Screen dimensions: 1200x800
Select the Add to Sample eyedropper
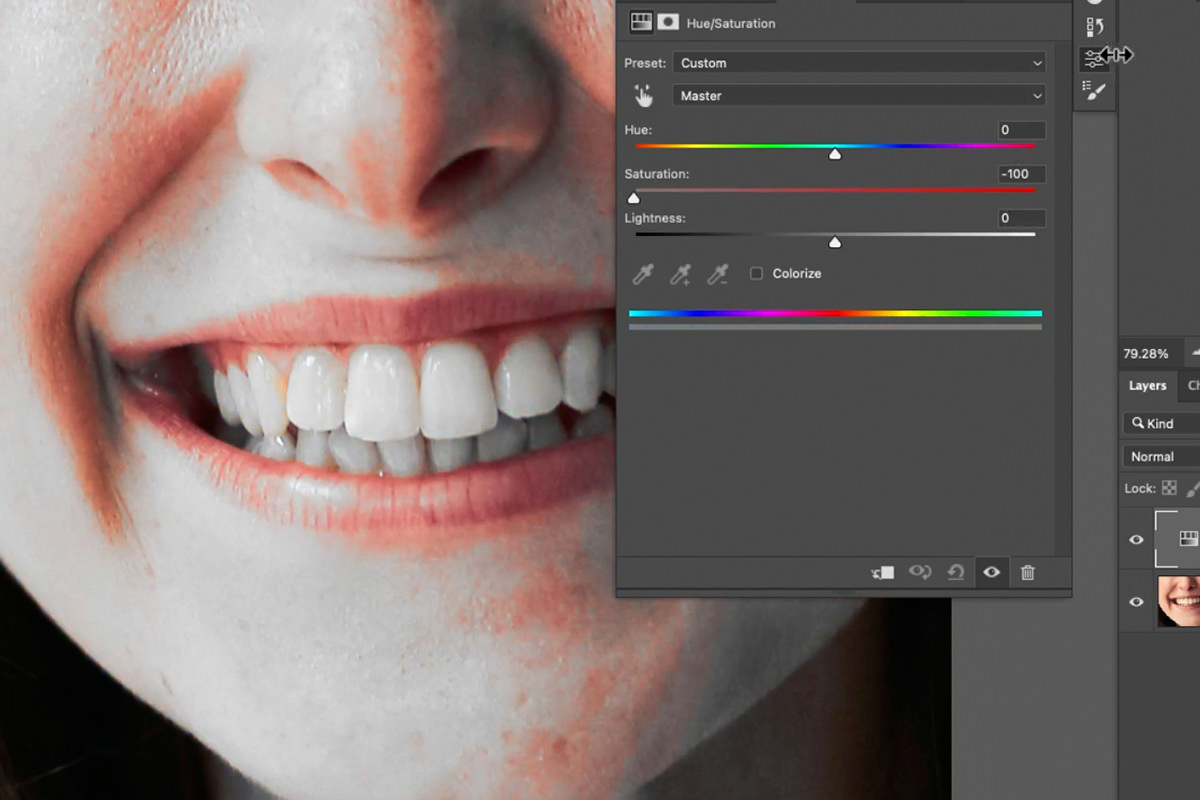(x=681, y=273)
